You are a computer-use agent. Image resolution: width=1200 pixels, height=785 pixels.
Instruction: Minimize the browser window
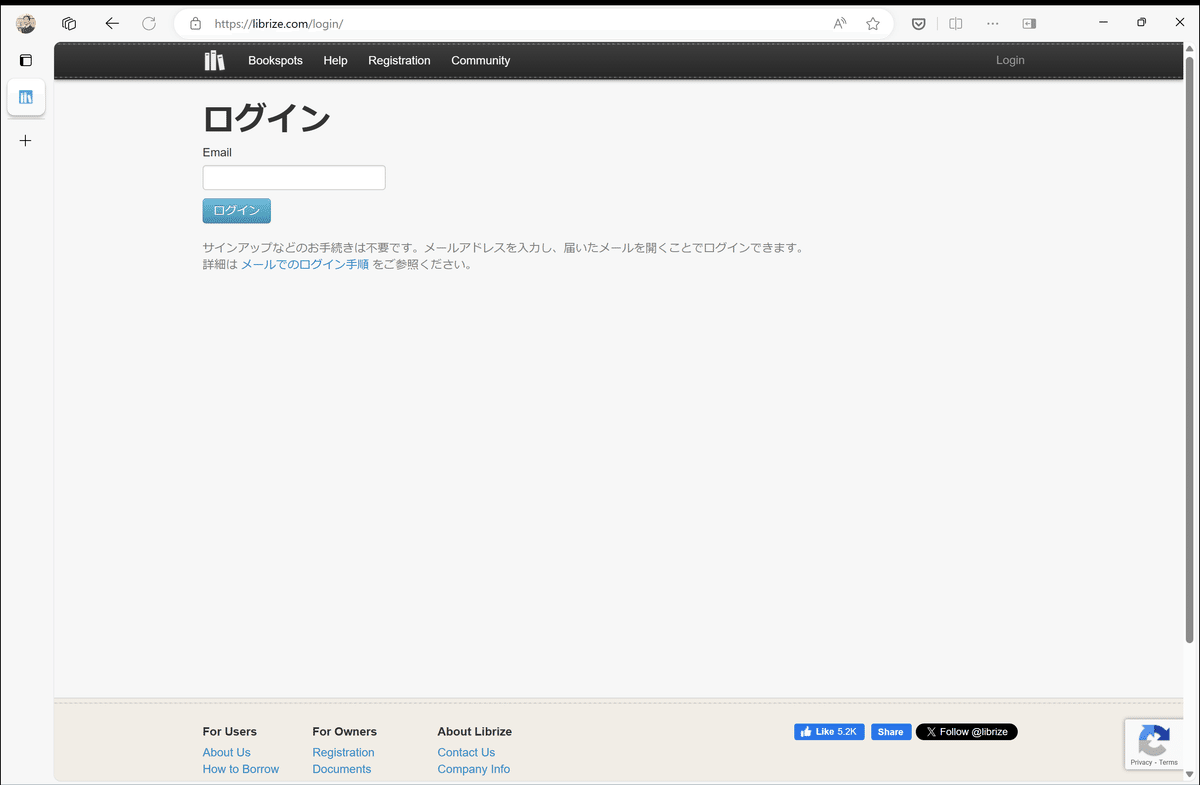point(1103,22)
